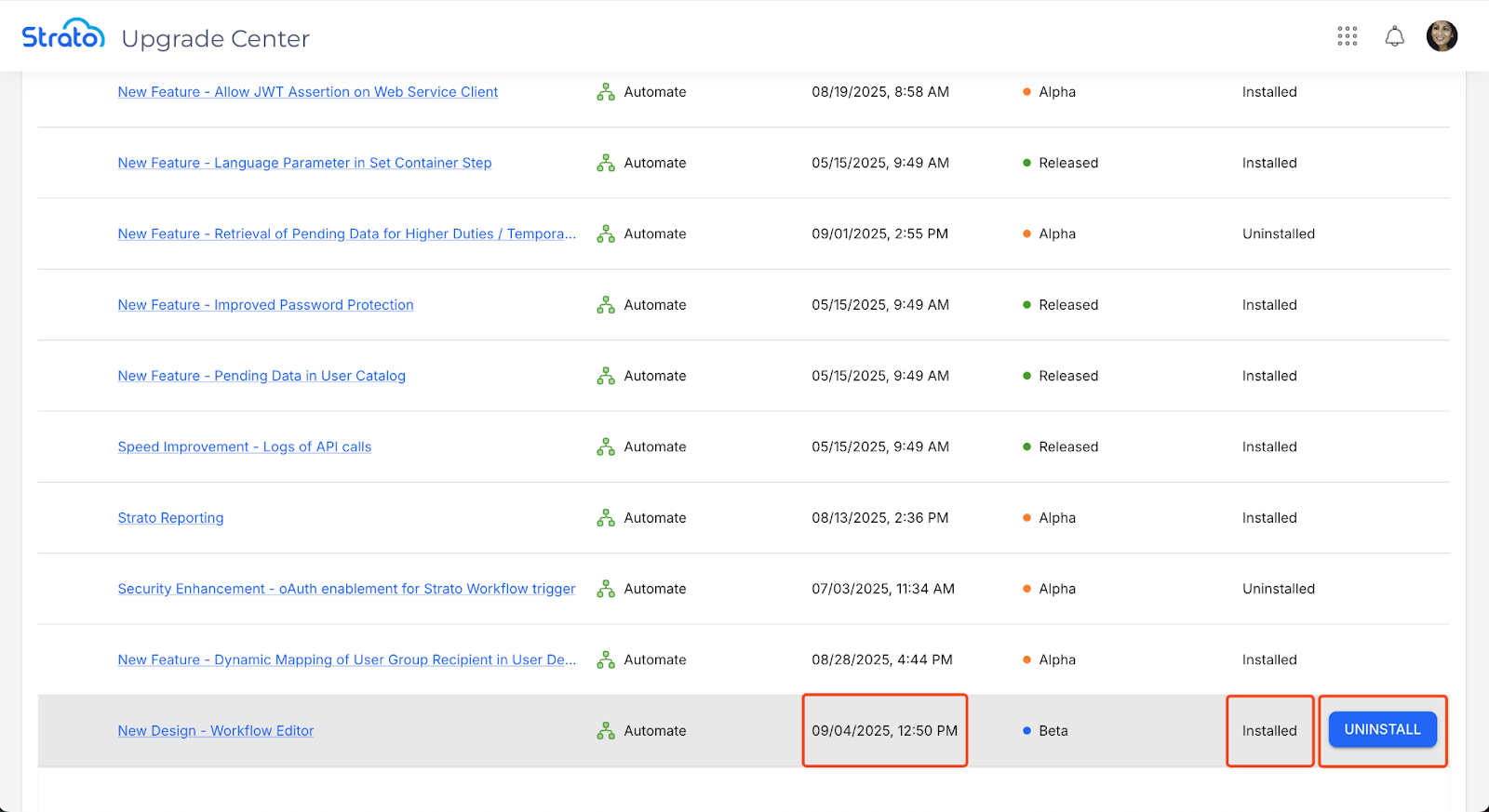Screen dimensions: 1489x812
Task: Open Language Parameter in Set Container Step link
Action: [x=304, y=163]
